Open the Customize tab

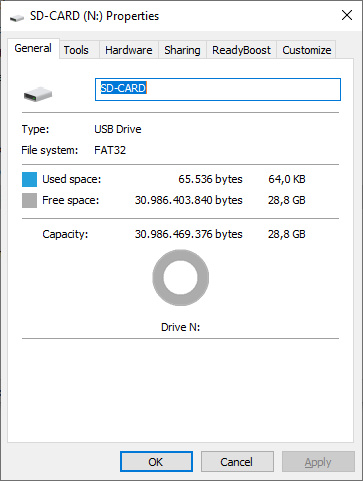pyautogui.click(x=307, y=50)
